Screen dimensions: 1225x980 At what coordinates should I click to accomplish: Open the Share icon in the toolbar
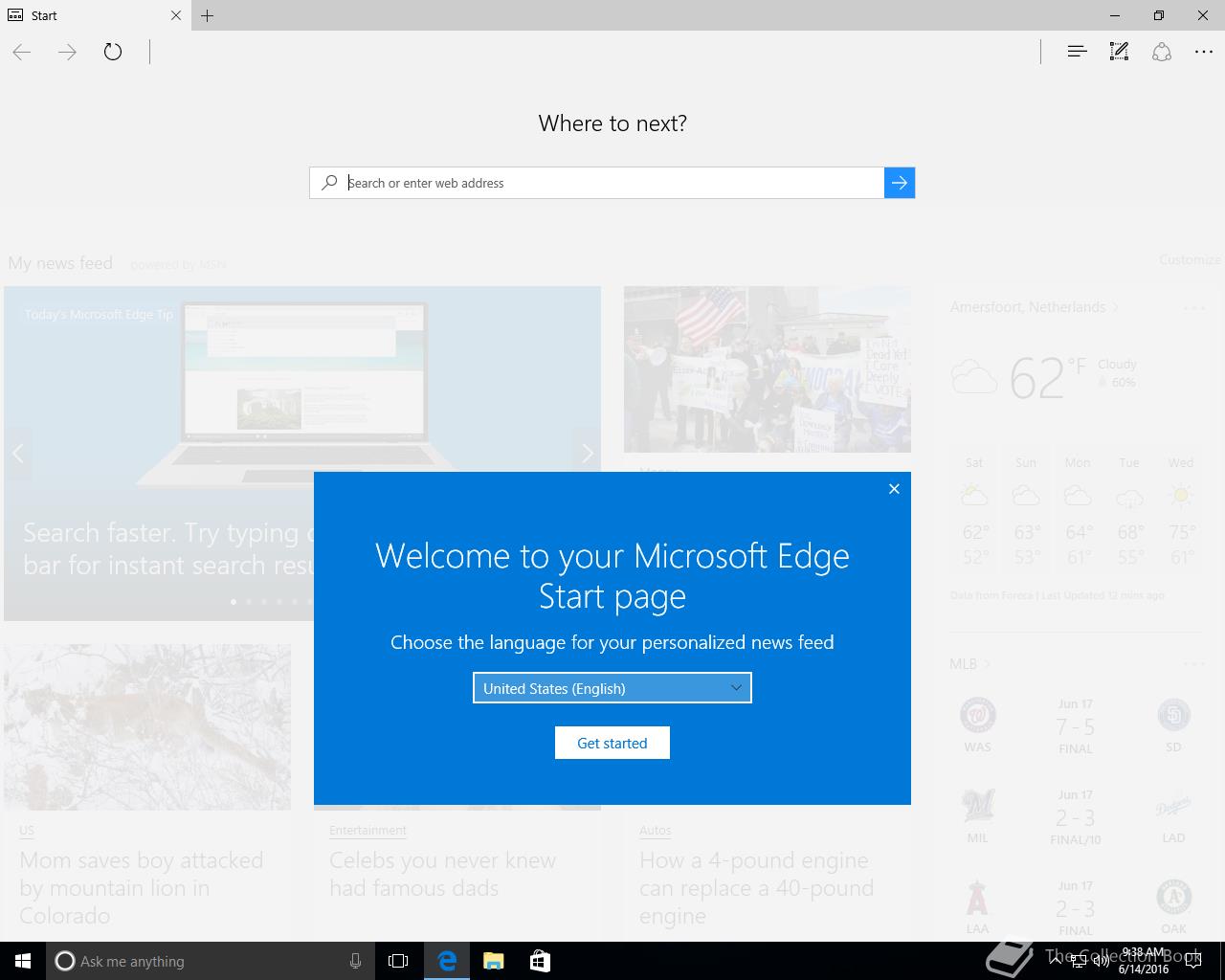point(1162,52)
